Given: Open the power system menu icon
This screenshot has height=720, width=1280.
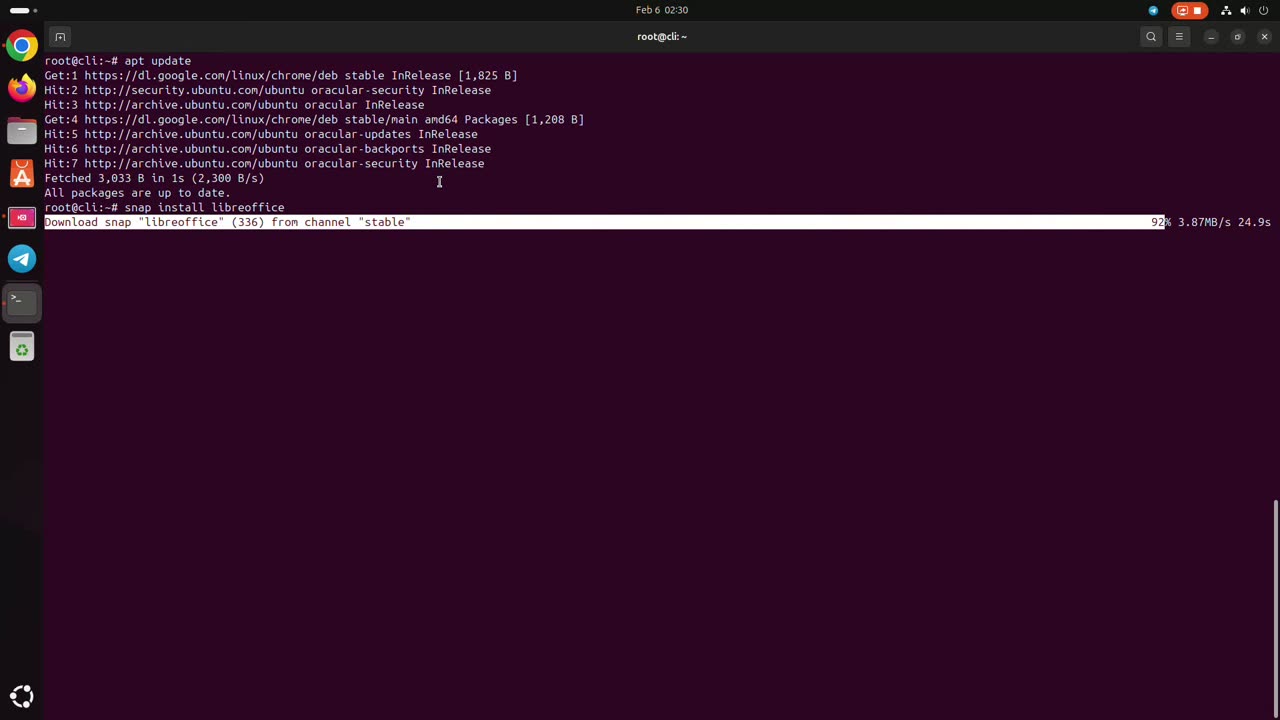Looking at the screenshot, I should [1264, 10].
